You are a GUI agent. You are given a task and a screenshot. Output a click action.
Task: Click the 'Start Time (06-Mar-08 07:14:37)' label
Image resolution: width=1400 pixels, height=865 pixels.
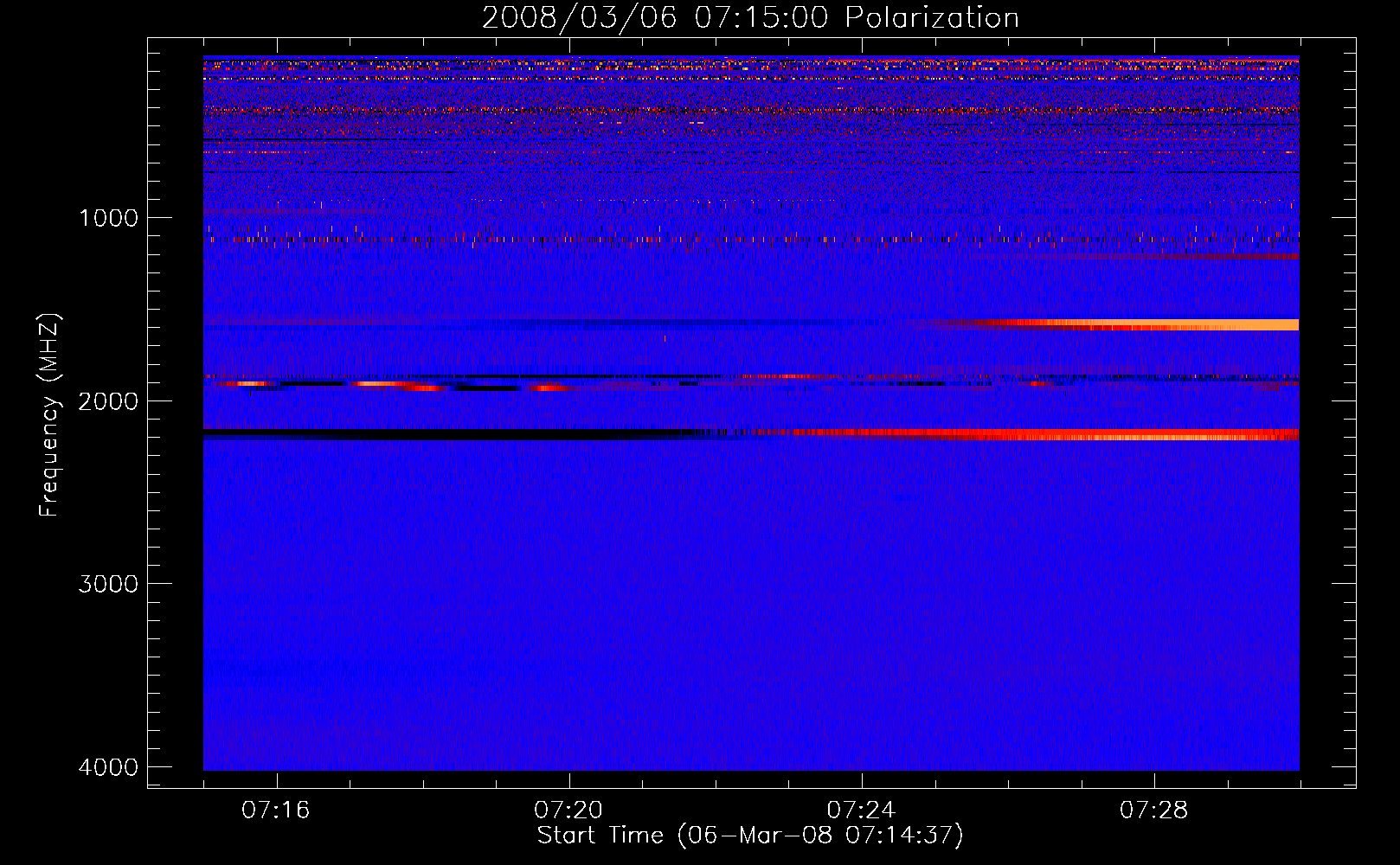(x=750, y=836)
